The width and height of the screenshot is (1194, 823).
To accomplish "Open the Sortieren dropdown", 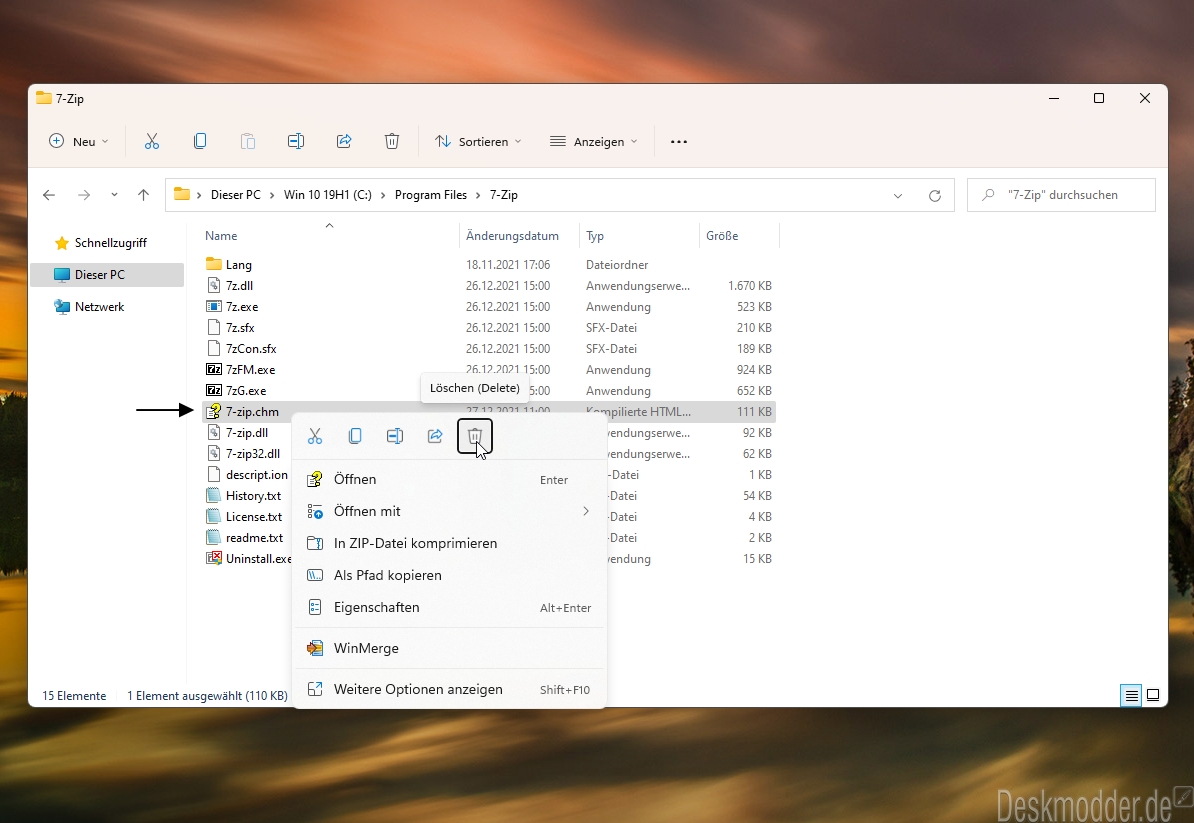I will click(477, 142).
